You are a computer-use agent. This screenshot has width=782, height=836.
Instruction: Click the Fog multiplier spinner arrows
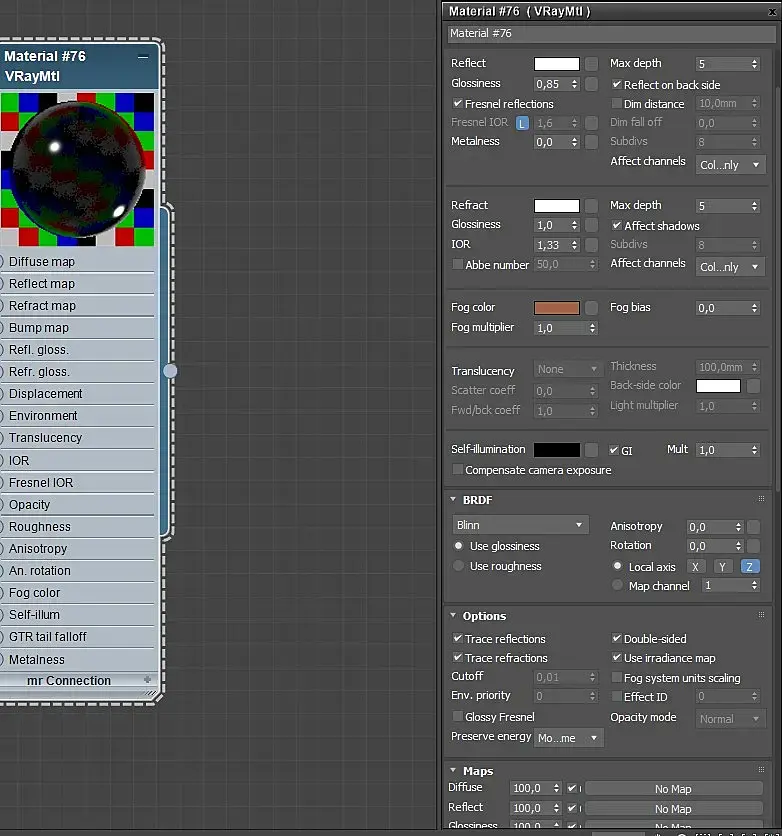point(592,328)
